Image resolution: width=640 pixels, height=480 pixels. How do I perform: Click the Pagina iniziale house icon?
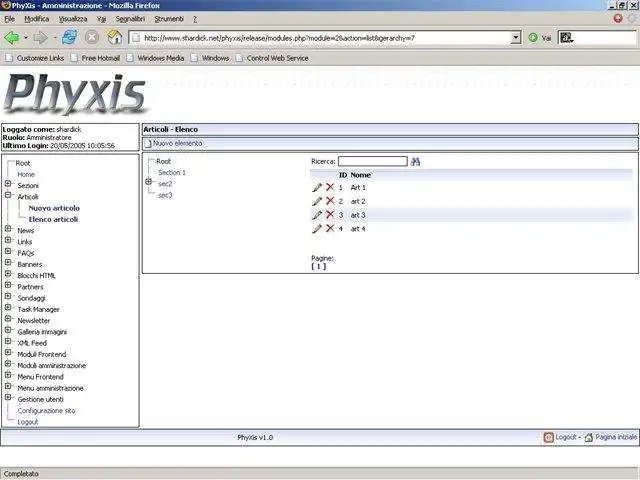(589, 438)
